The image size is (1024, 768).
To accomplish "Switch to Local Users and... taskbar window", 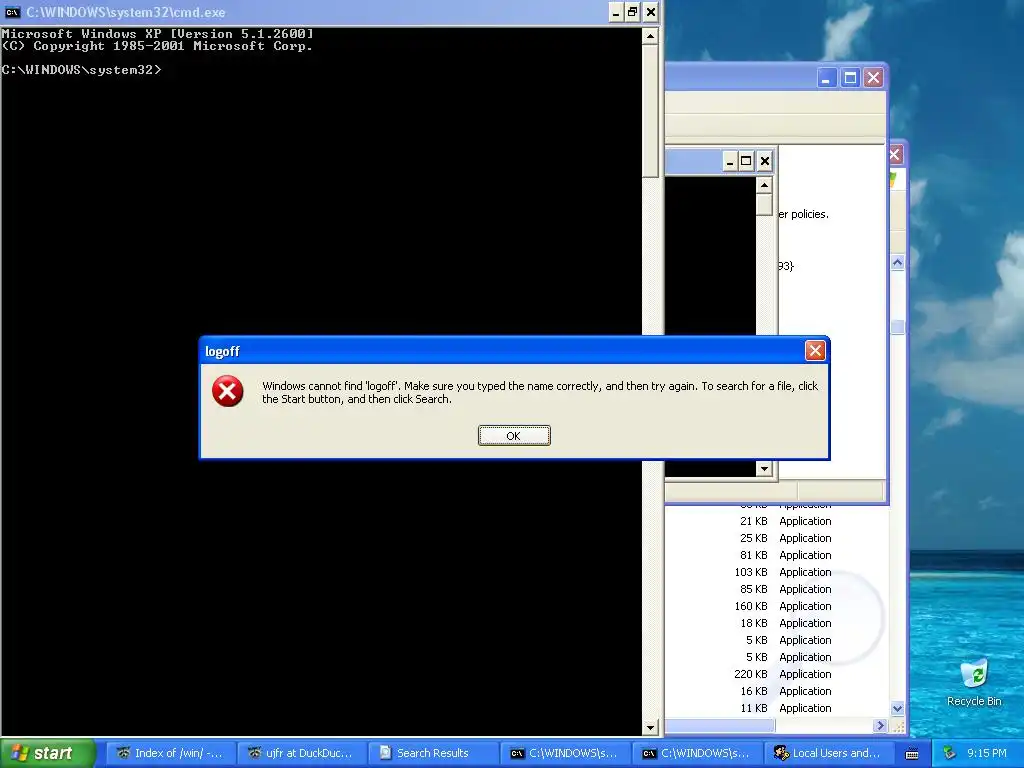I will 827,753.
